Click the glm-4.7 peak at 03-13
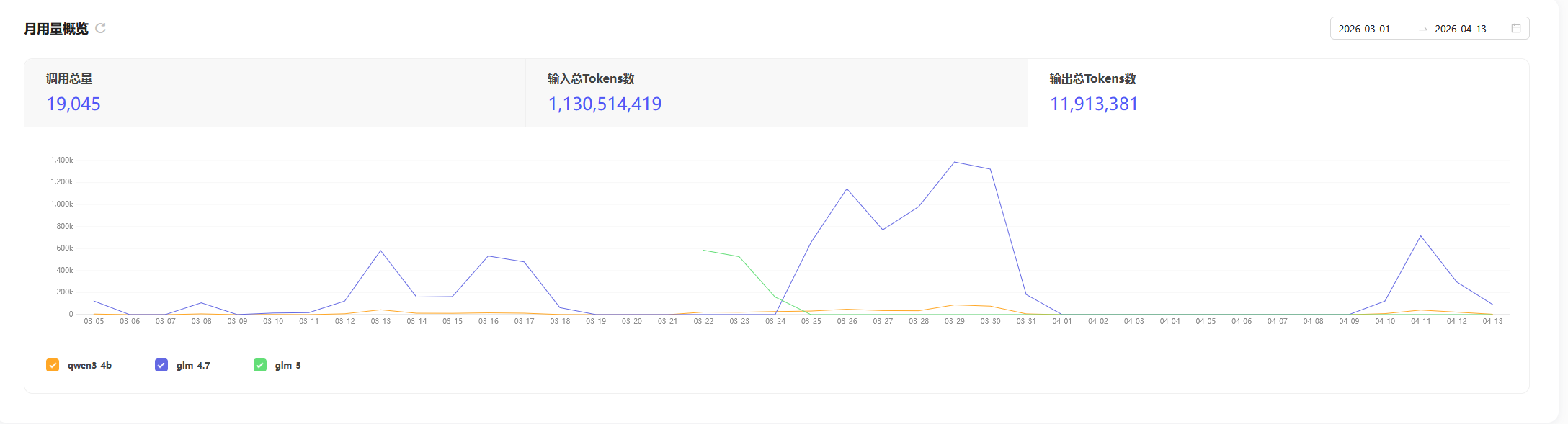This screenshot has width=1568, height=424. 380,251
